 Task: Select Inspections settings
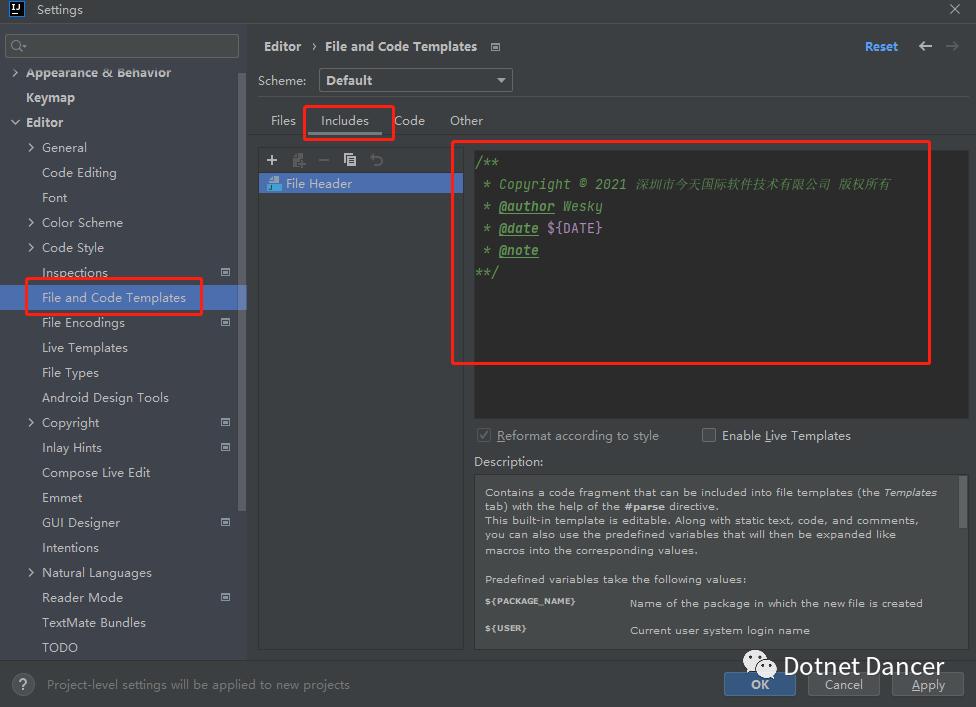75,273
